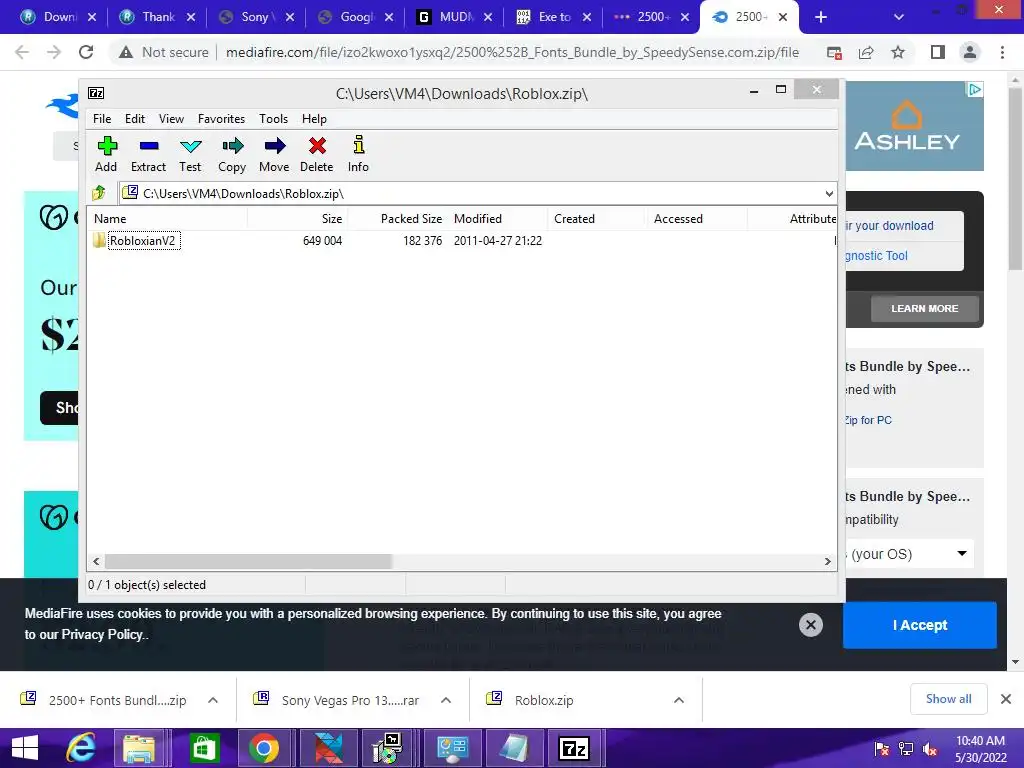Open the Tools menu
1024x768 pixels.
[x=273, y=119]
